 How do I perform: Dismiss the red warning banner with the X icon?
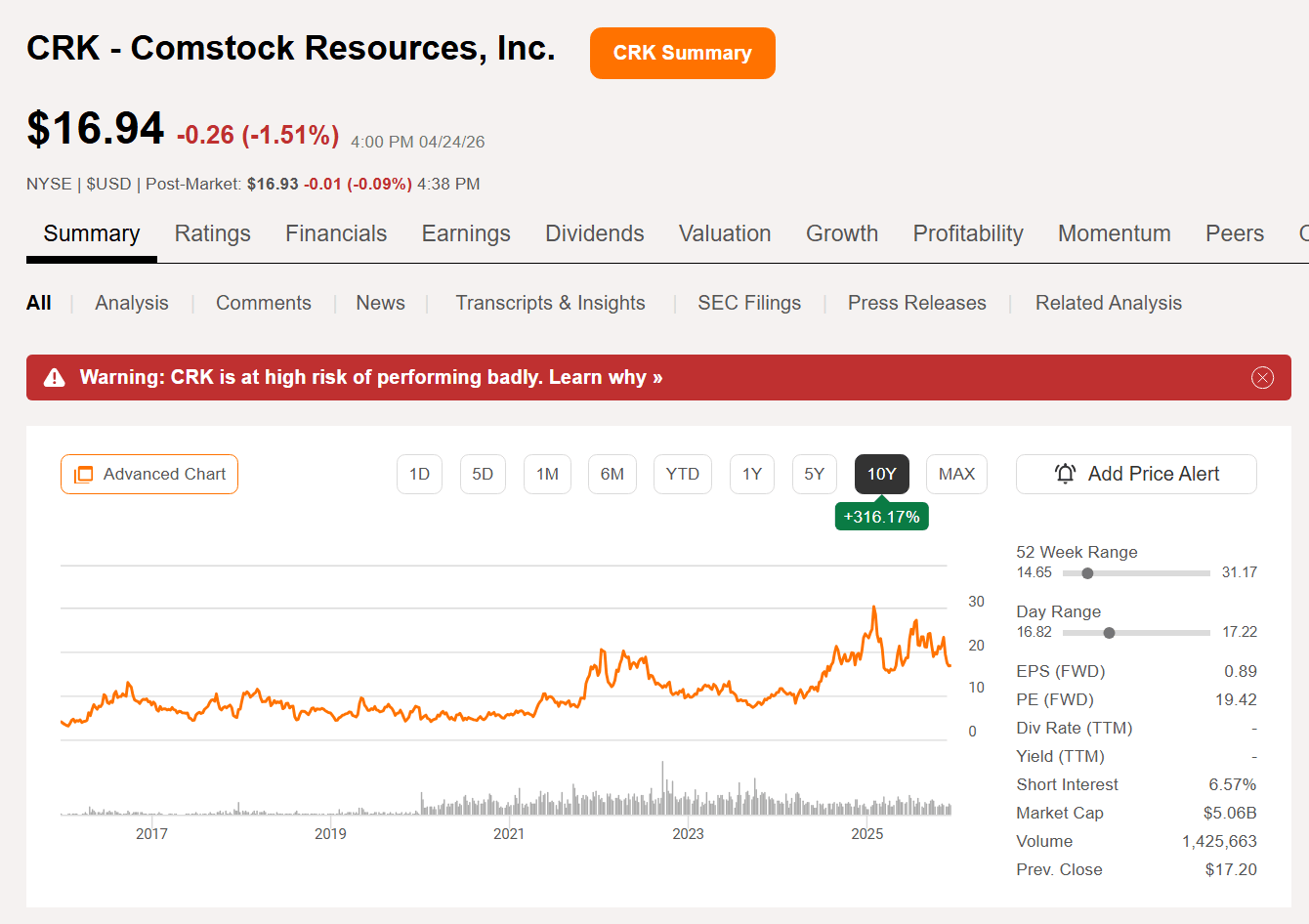click(x=1262, y=378)
